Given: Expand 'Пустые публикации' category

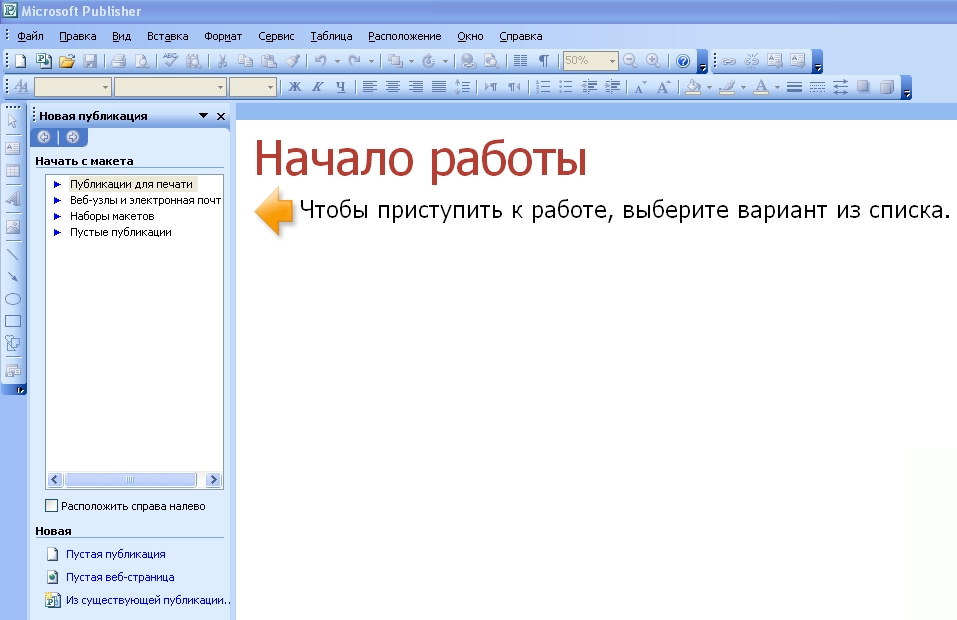Looking at the screenshot, I should click(57, 232).
